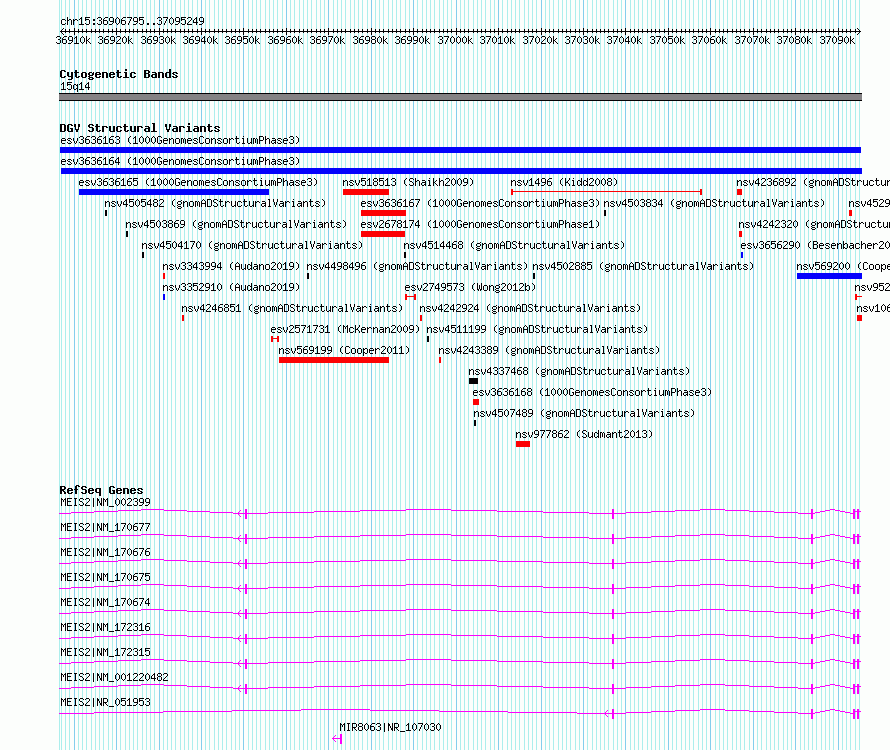Select nsv4502885 gnomAD variant label
890x750 pixels.
tap(643, 266)
